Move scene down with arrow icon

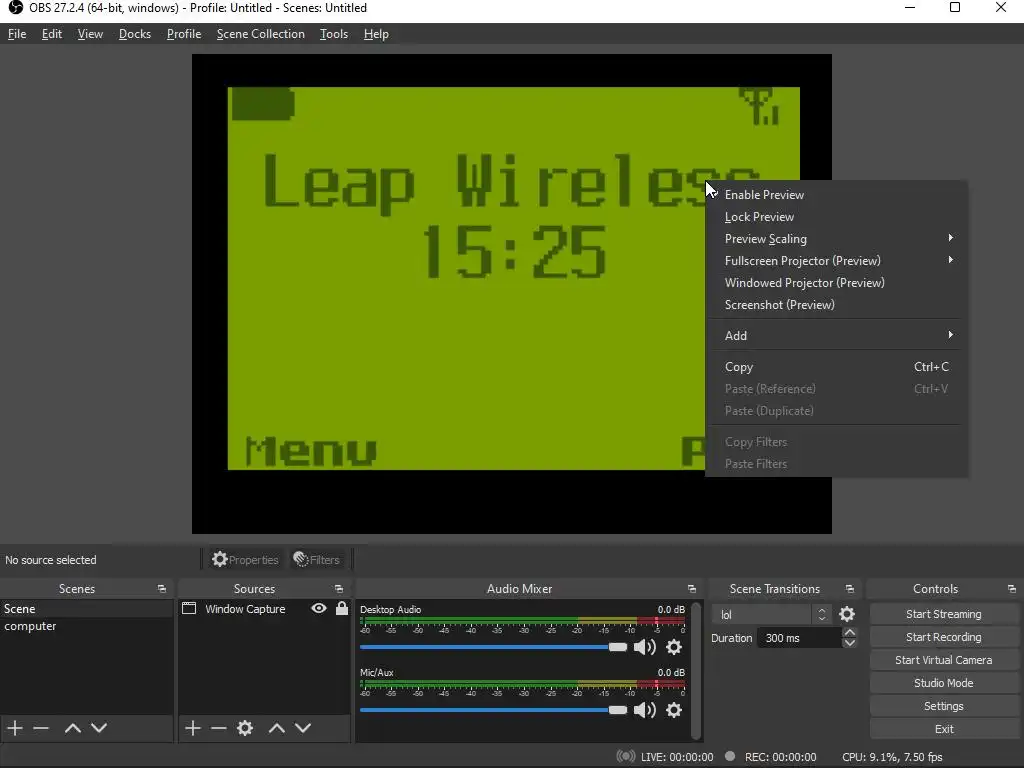click(x=99, y=728)
